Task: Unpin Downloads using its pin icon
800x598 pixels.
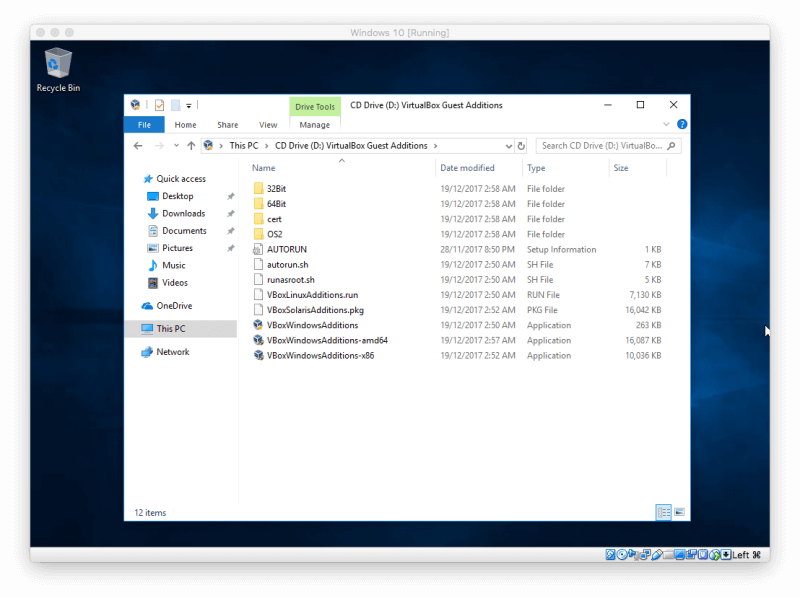Action: tap(231, 214)
